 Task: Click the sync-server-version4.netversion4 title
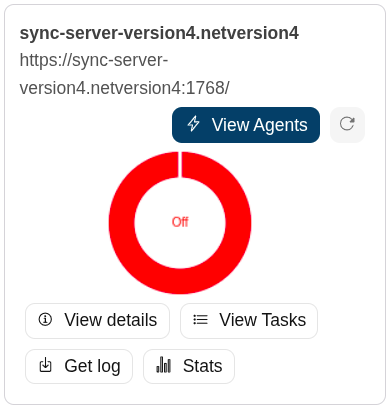pos(159,33)
